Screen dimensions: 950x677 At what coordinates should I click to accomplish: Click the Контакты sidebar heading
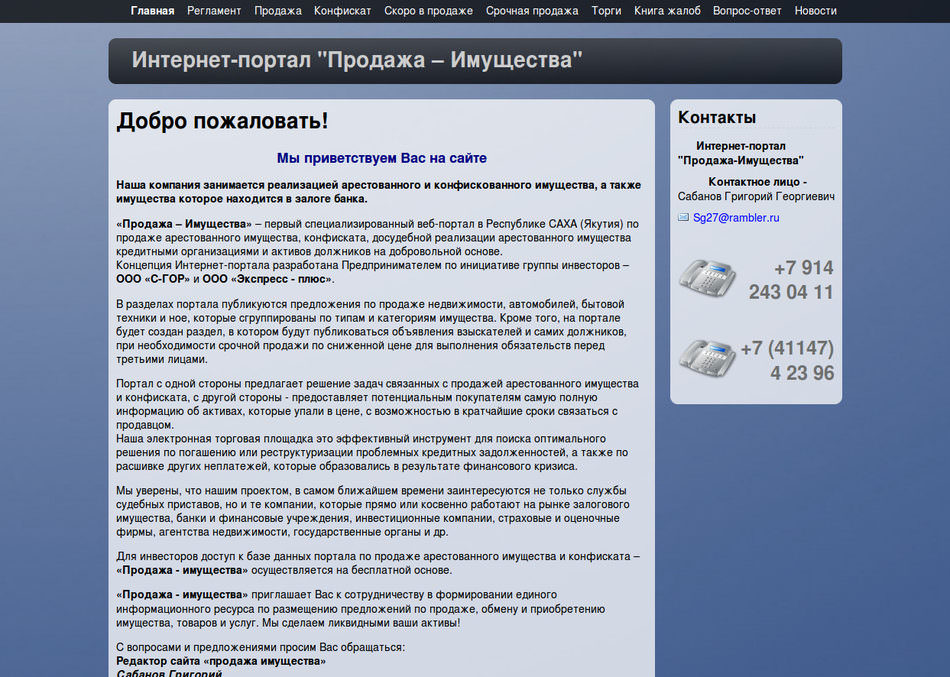(x=717, y=117)
